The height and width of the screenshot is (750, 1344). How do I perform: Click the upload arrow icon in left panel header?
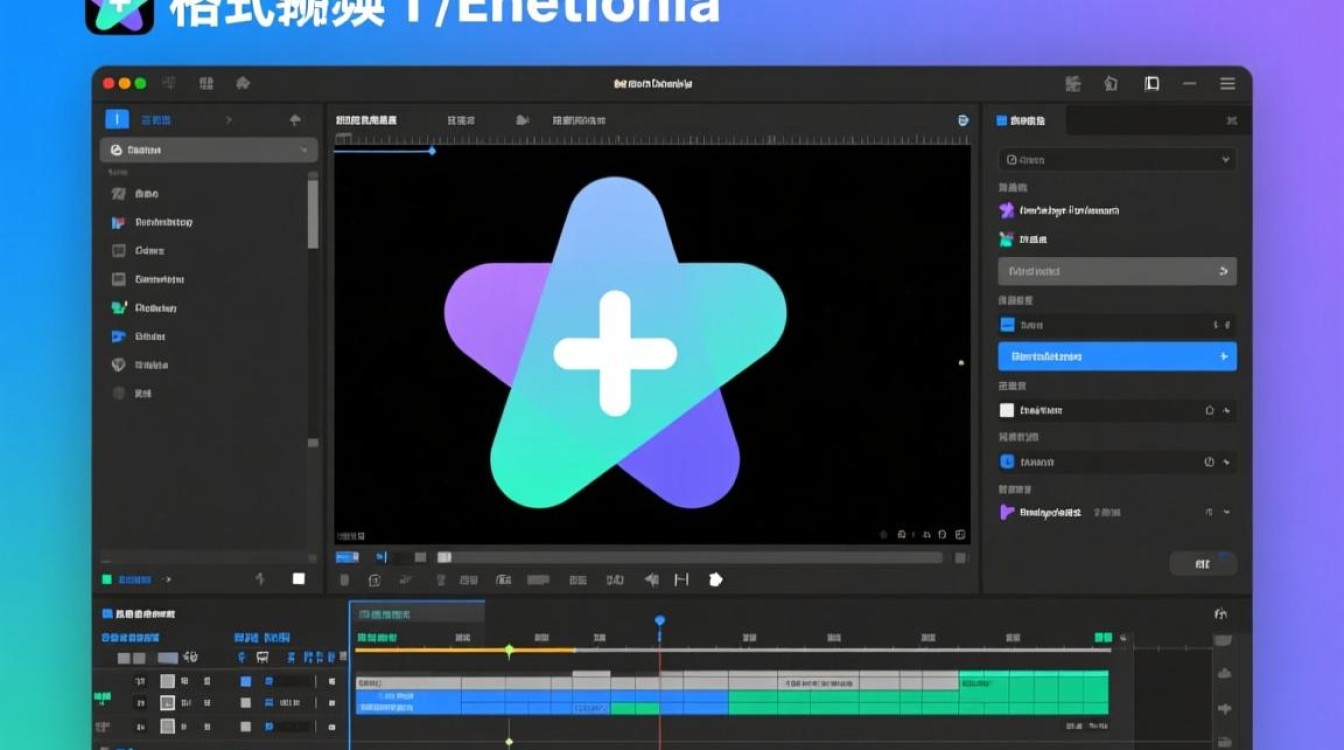coord(295,120)
